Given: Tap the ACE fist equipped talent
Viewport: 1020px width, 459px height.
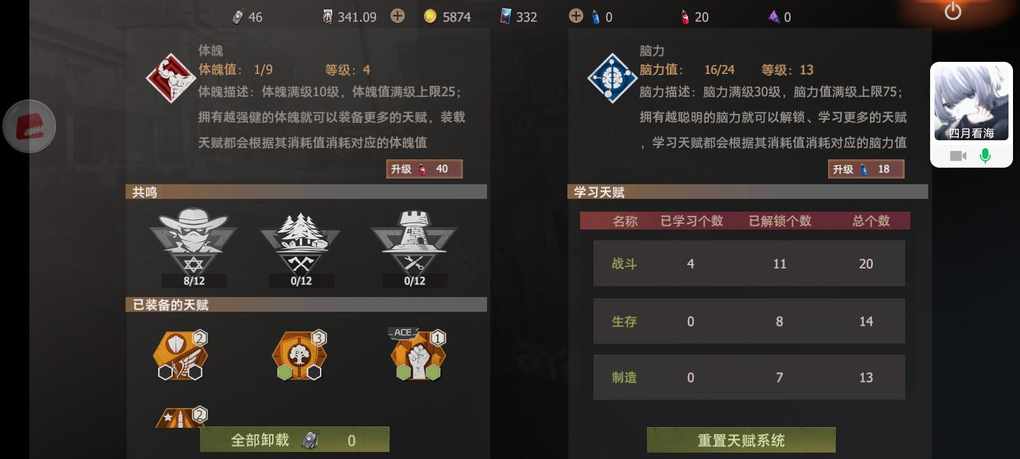Looking at the screenshot, I should point(418,354).
